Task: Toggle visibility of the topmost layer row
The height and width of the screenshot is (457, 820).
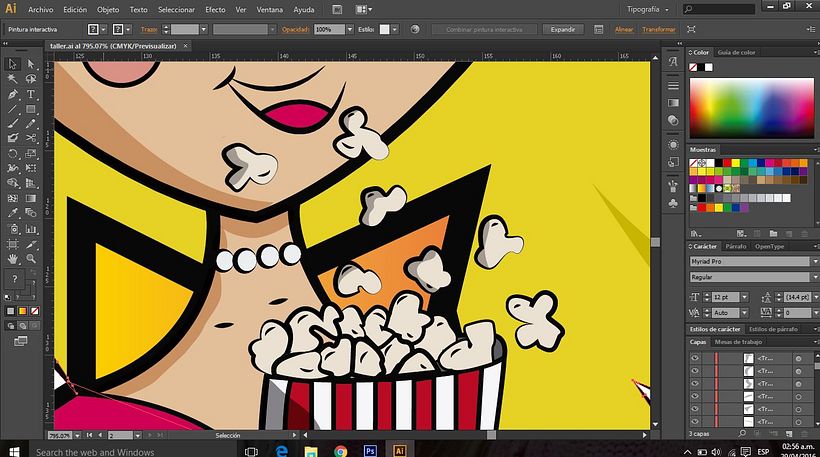Action: [x=694, y=358]
